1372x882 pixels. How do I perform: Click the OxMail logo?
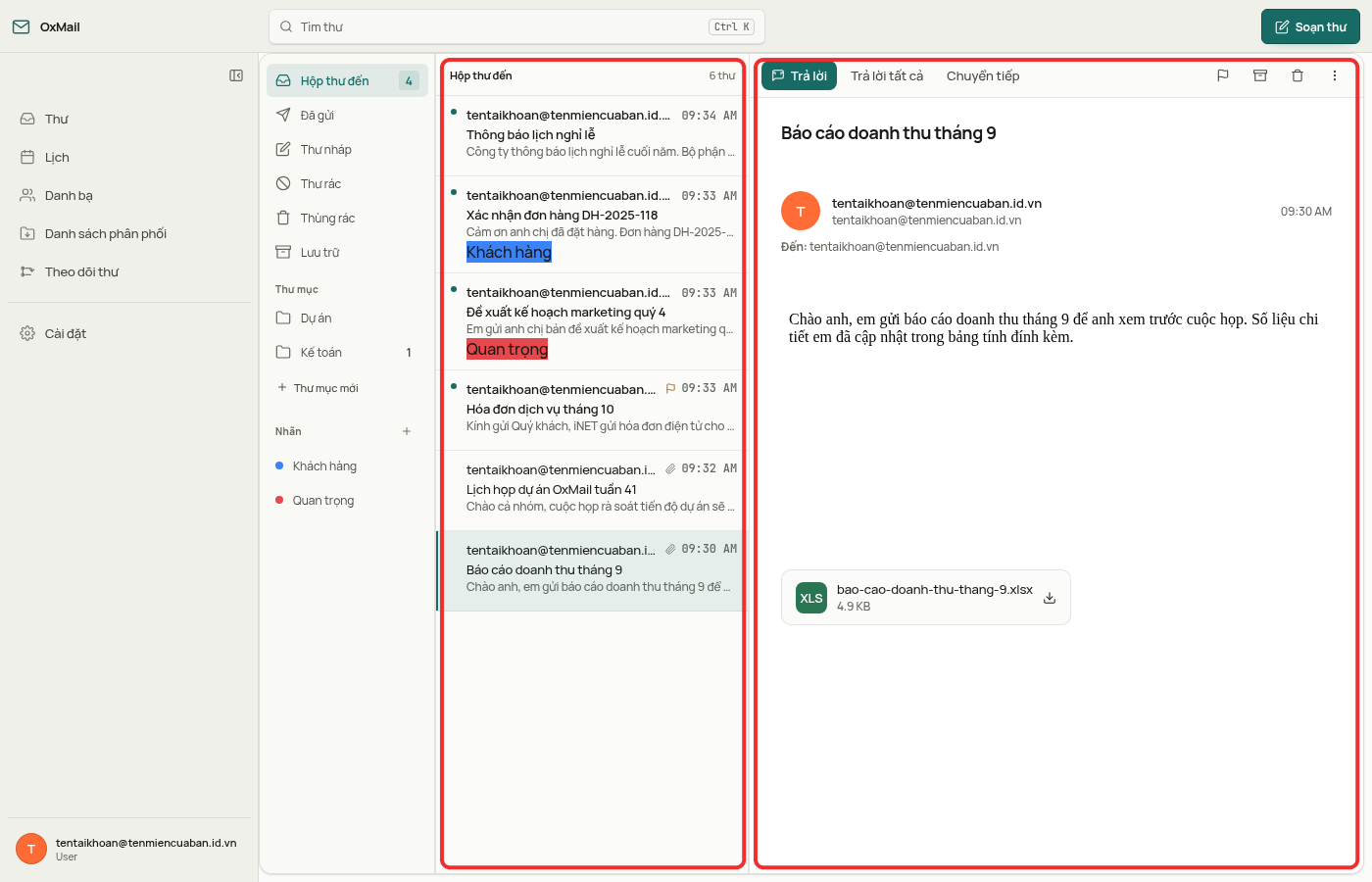click(46, 26)
